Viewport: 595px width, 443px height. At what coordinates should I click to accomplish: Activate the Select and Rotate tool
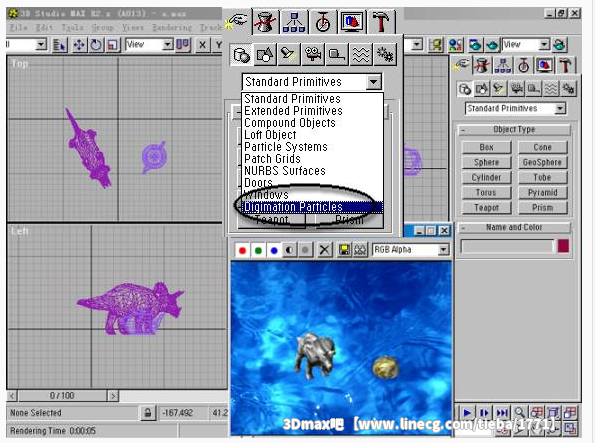click(x=96, y=45)
